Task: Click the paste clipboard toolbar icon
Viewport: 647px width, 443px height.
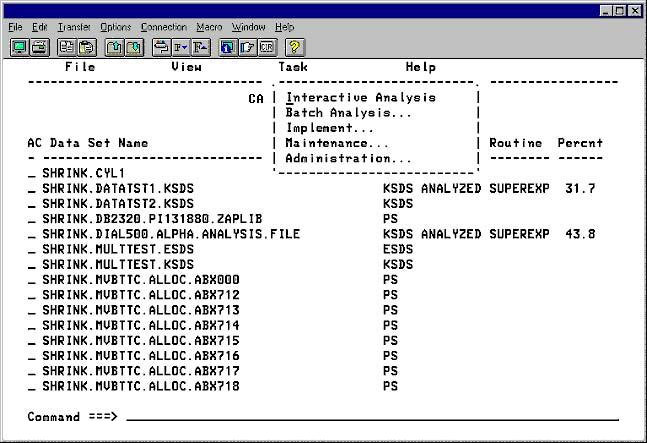Action: [x=85, y=47]
